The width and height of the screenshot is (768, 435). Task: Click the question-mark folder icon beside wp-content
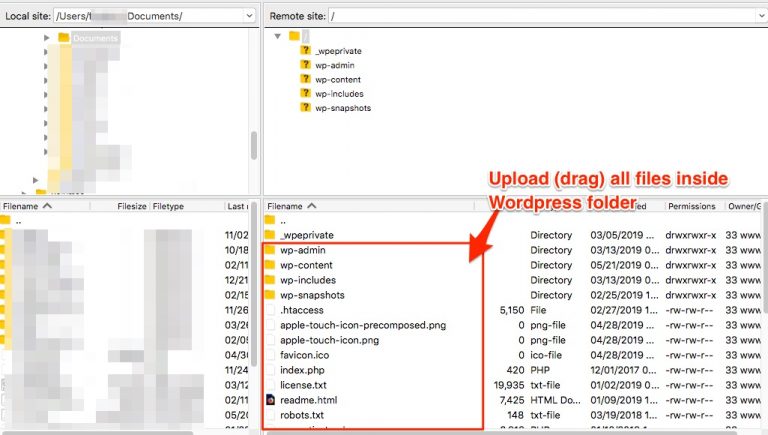pos(305,78)
